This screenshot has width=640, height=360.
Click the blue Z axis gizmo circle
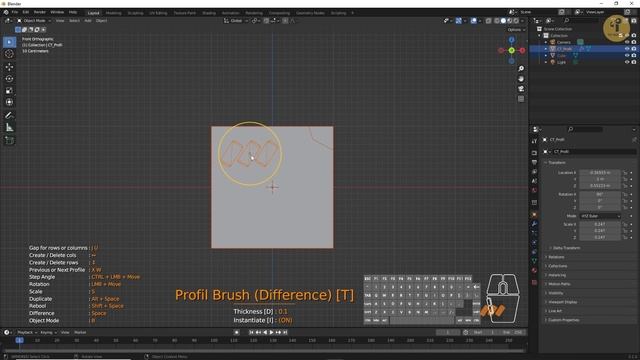coord(511,40)
